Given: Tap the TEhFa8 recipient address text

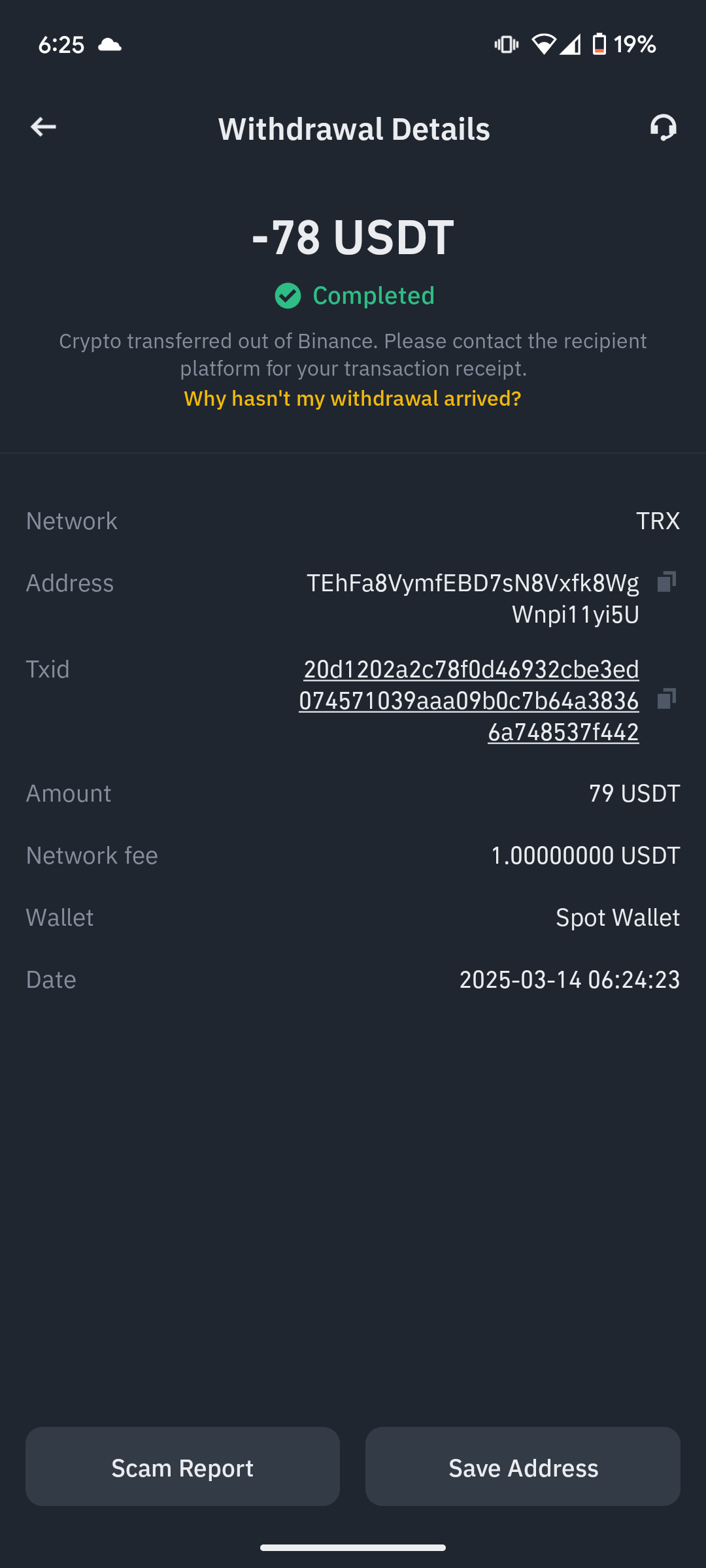Looking at the screenshot, I should [473, 598].
